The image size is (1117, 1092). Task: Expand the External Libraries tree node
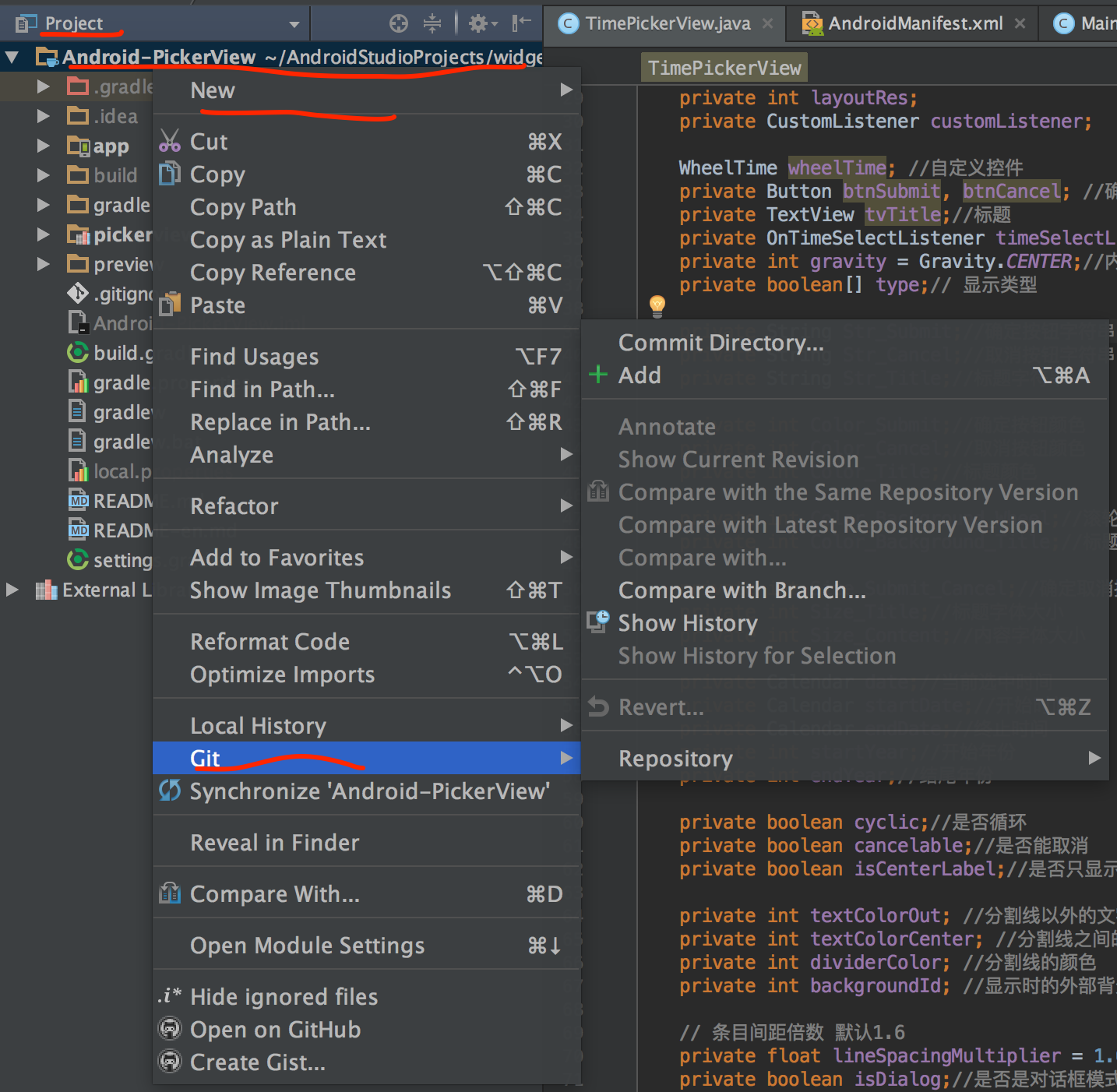[12, 590]
